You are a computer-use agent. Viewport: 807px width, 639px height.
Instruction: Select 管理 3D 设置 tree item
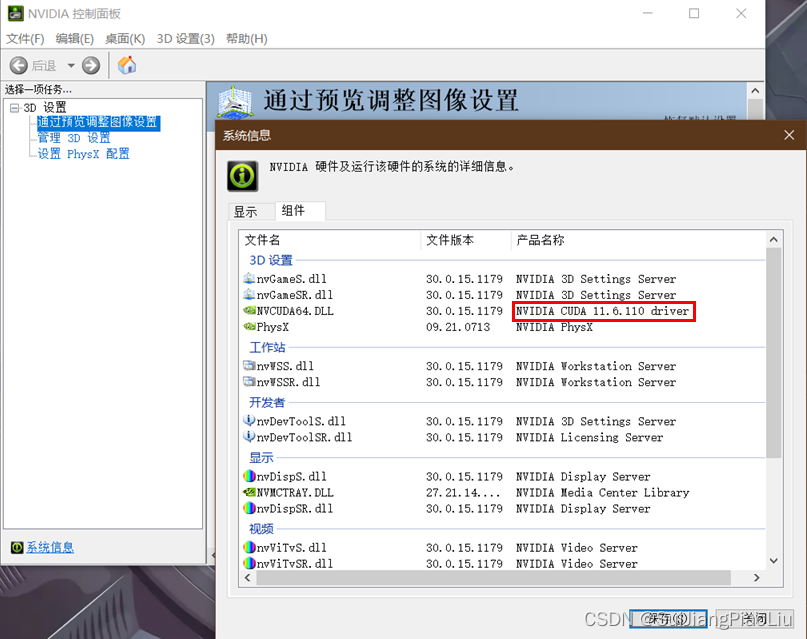click(74, 138)
